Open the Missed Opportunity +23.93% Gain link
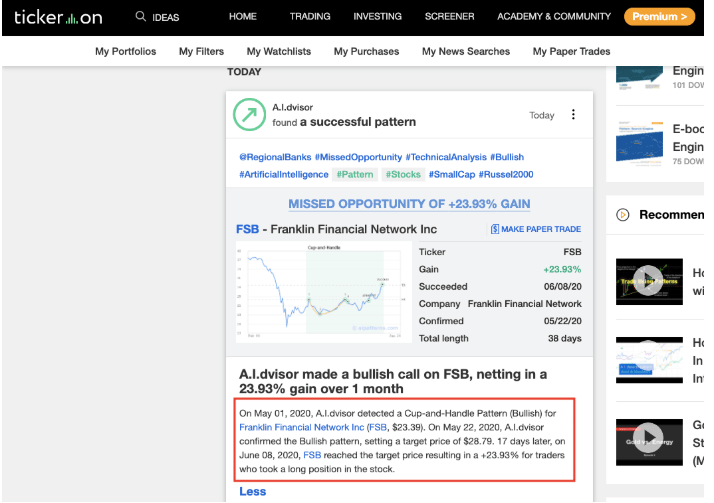714x503 pixels. (409, 203)
